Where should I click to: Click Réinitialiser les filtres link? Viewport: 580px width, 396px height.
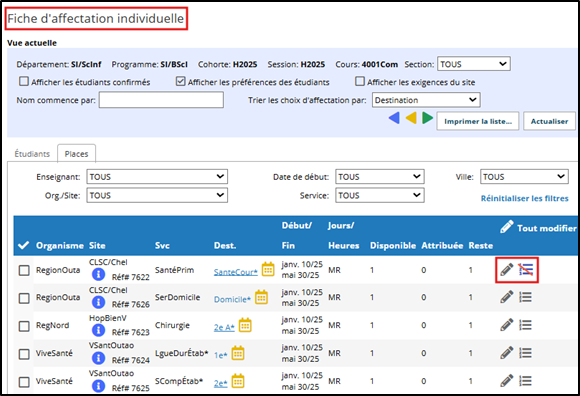pyautogui.click(x=525, y=199)
